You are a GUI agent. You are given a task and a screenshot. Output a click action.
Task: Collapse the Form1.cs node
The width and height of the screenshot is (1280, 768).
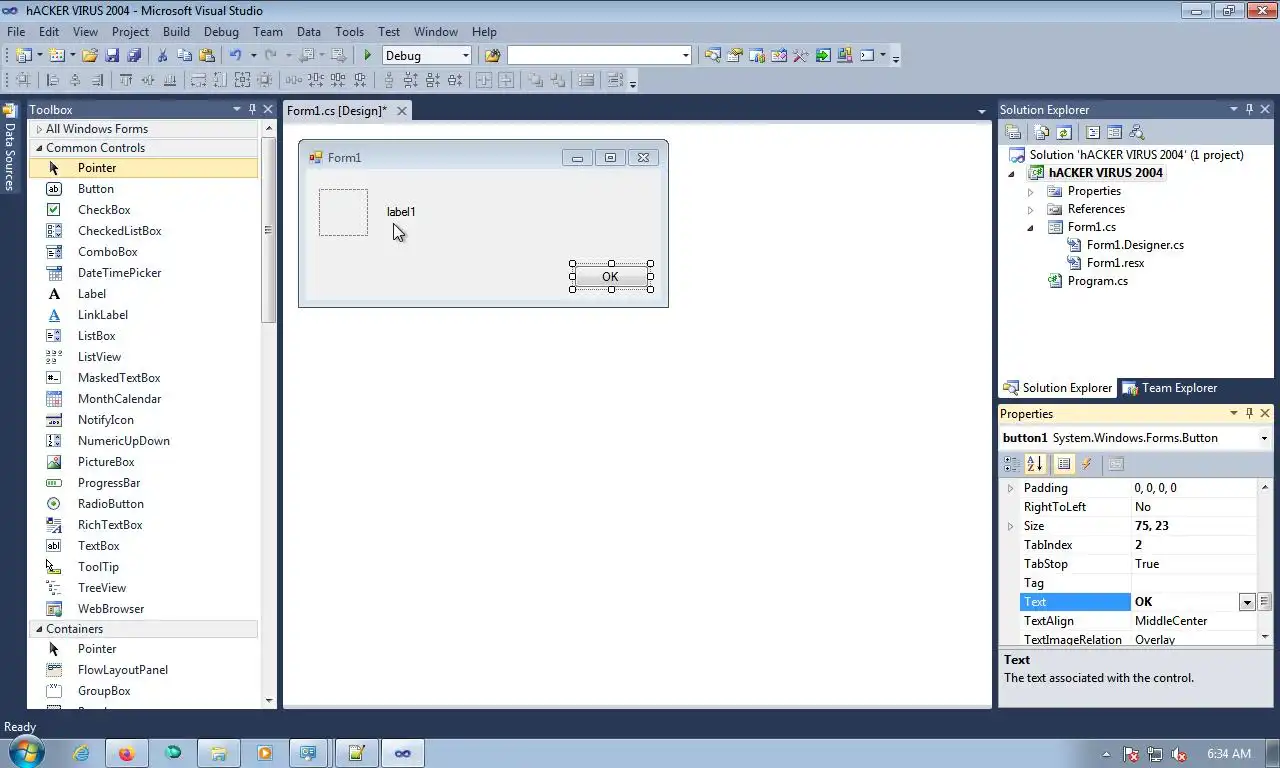pyautogui.click(x=1031, y=228)
